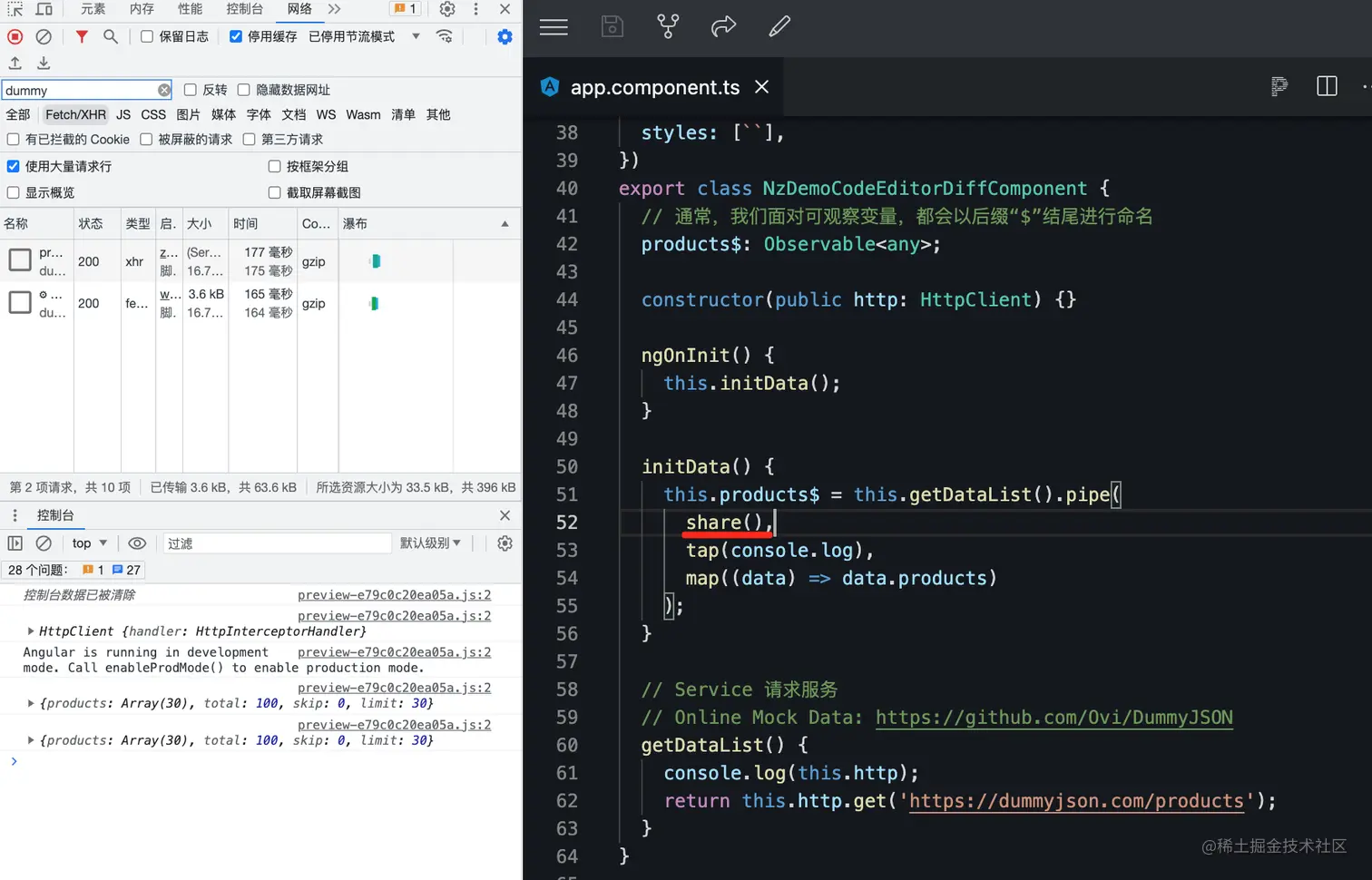The image size is (1372, 880).
Task: Filter requests by 全部 type
Action: coord(18,115)
